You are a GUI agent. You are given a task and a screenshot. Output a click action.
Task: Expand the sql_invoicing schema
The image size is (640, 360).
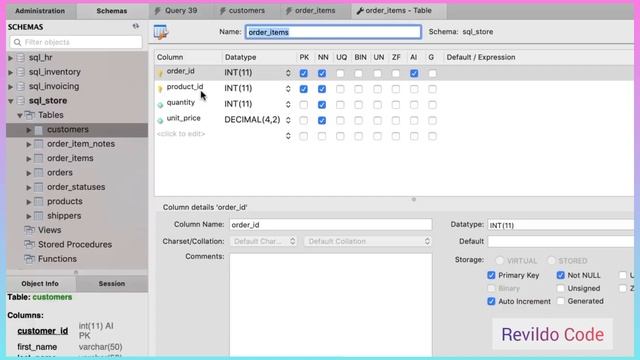(x=11, y=87)
